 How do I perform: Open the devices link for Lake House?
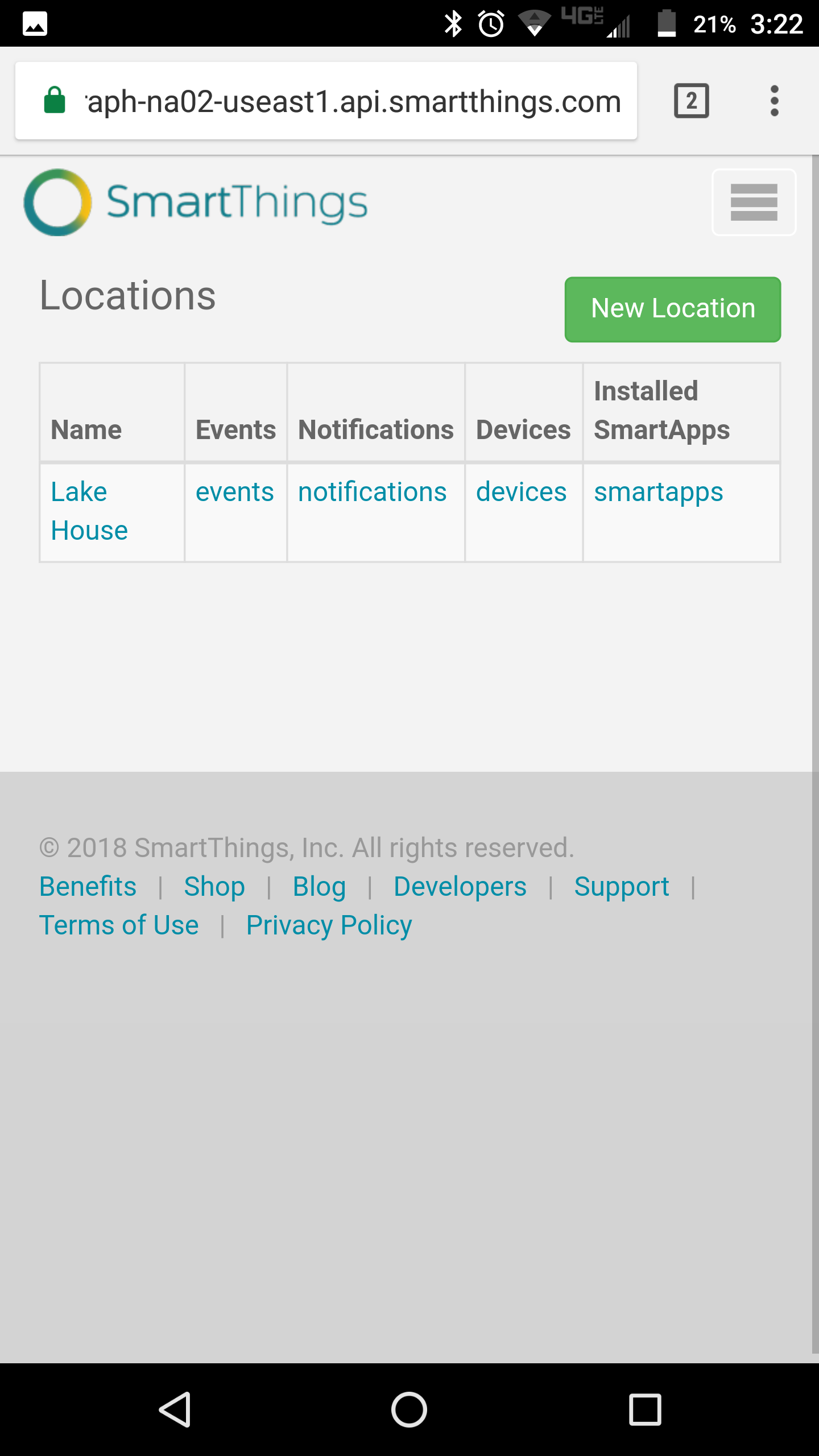coord(522,491)
